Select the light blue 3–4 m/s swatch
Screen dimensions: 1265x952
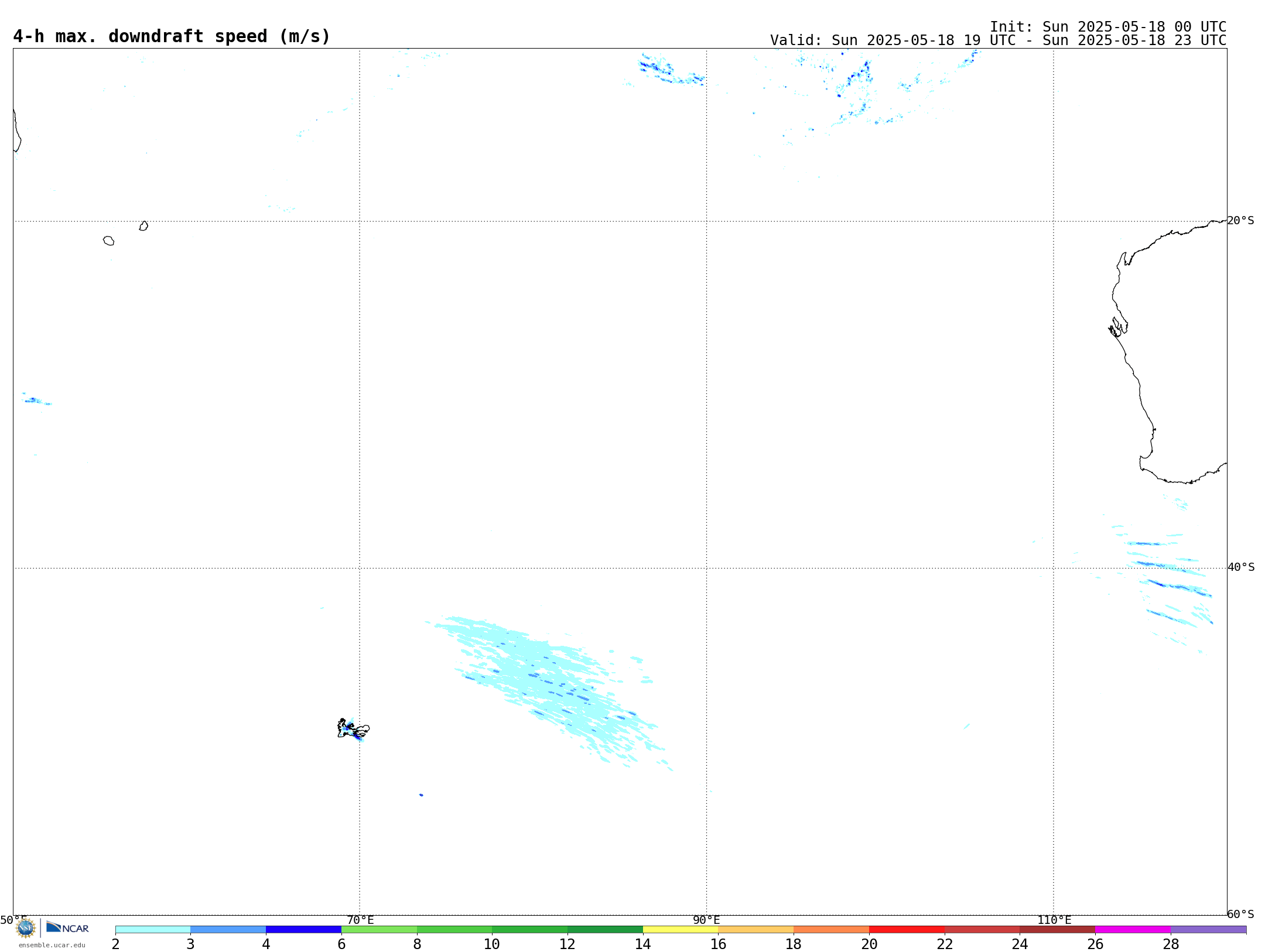coord(228,929)
